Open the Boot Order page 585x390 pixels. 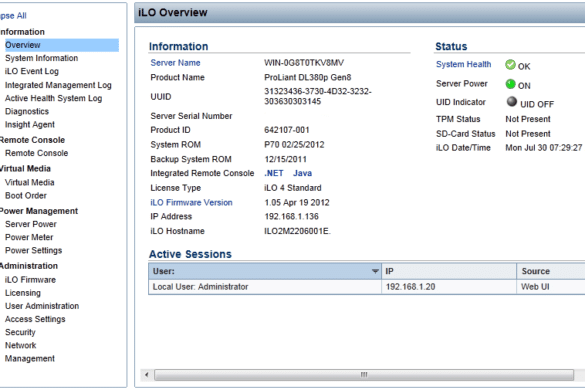(26, 196)
